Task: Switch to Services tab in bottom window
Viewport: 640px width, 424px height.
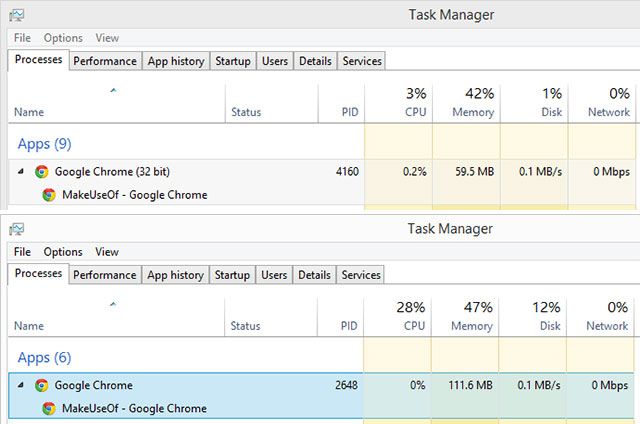Action: click(x=361, y=275)
